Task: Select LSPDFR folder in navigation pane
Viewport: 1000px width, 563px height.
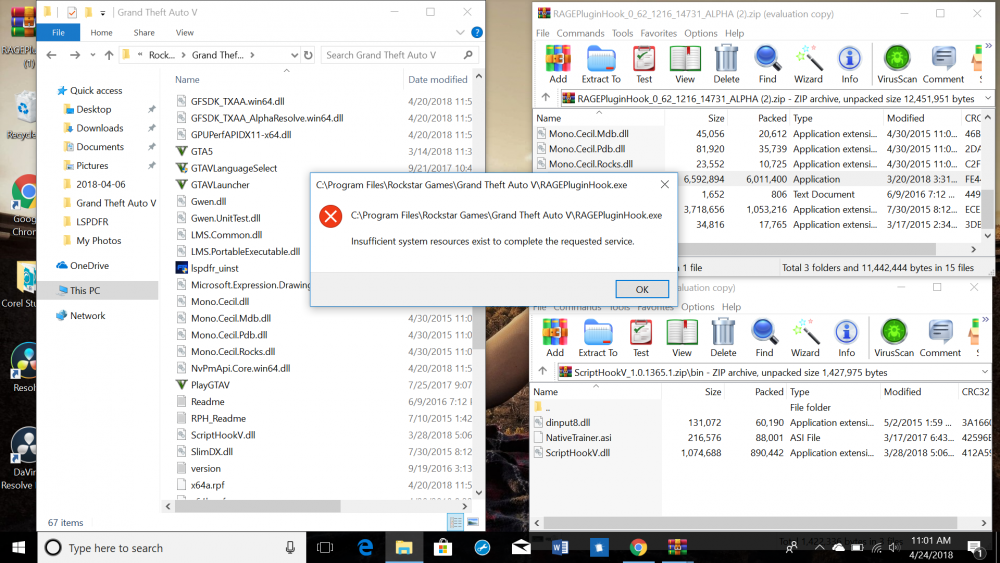Action: pos(92,222)
